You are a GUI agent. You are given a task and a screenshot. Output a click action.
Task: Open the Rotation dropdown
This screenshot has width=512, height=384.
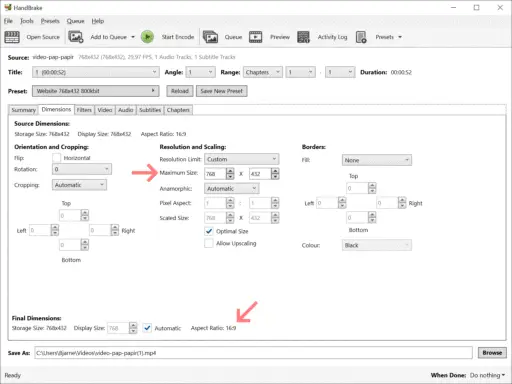82,169
